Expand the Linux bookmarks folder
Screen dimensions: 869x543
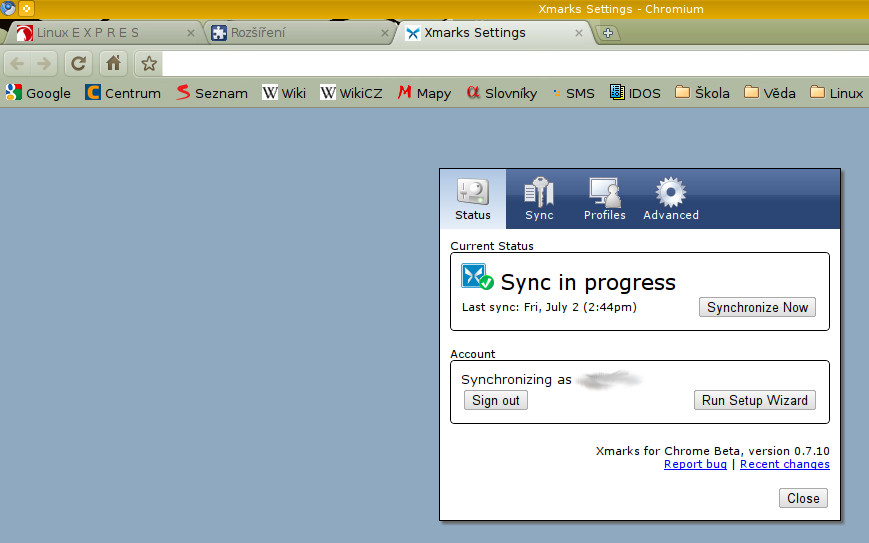[x=836, y=93]
